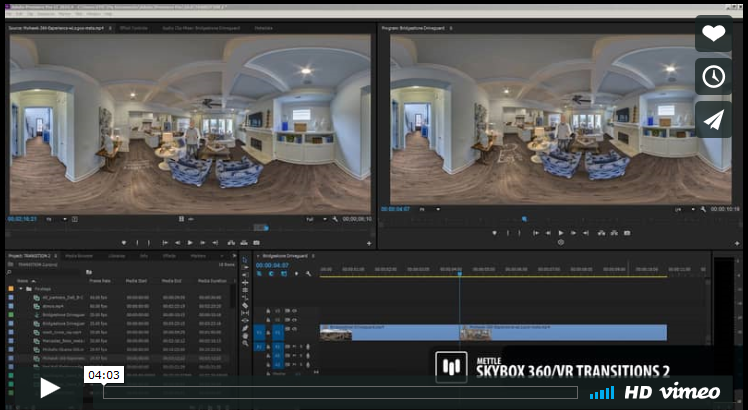Screen dimensions: 748x410
Task: Open the vimeo logo link
Action: click(690, 392)
